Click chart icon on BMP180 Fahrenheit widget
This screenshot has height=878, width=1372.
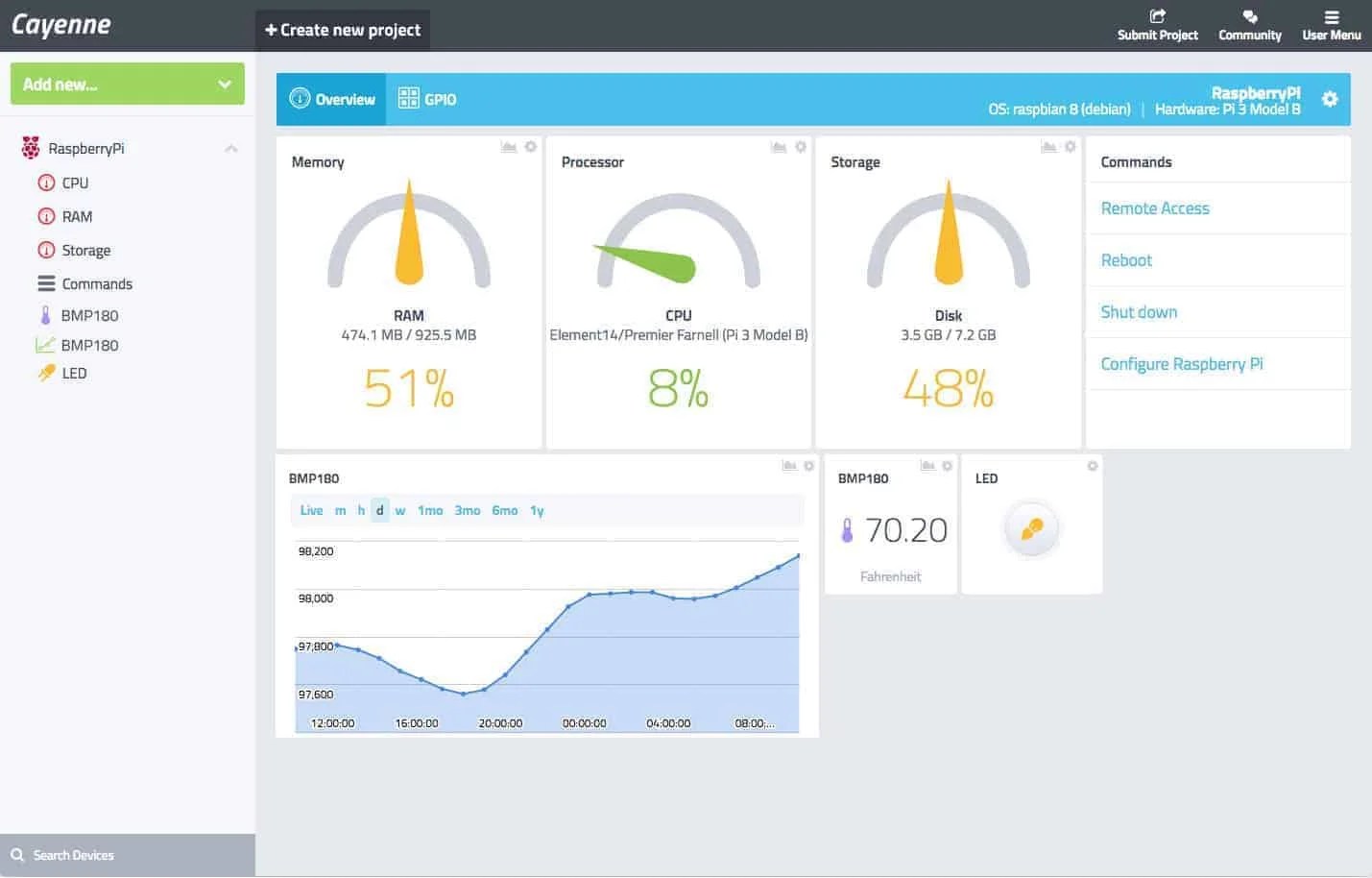927,466
